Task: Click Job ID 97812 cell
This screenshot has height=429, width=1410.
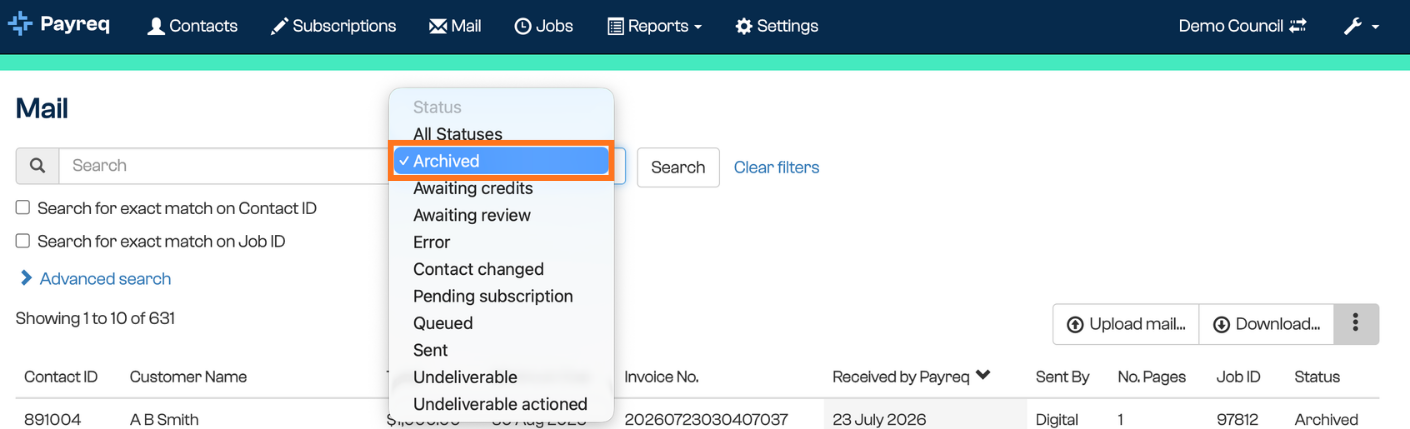Action: pyautogui.click(x=1237, y=419)
